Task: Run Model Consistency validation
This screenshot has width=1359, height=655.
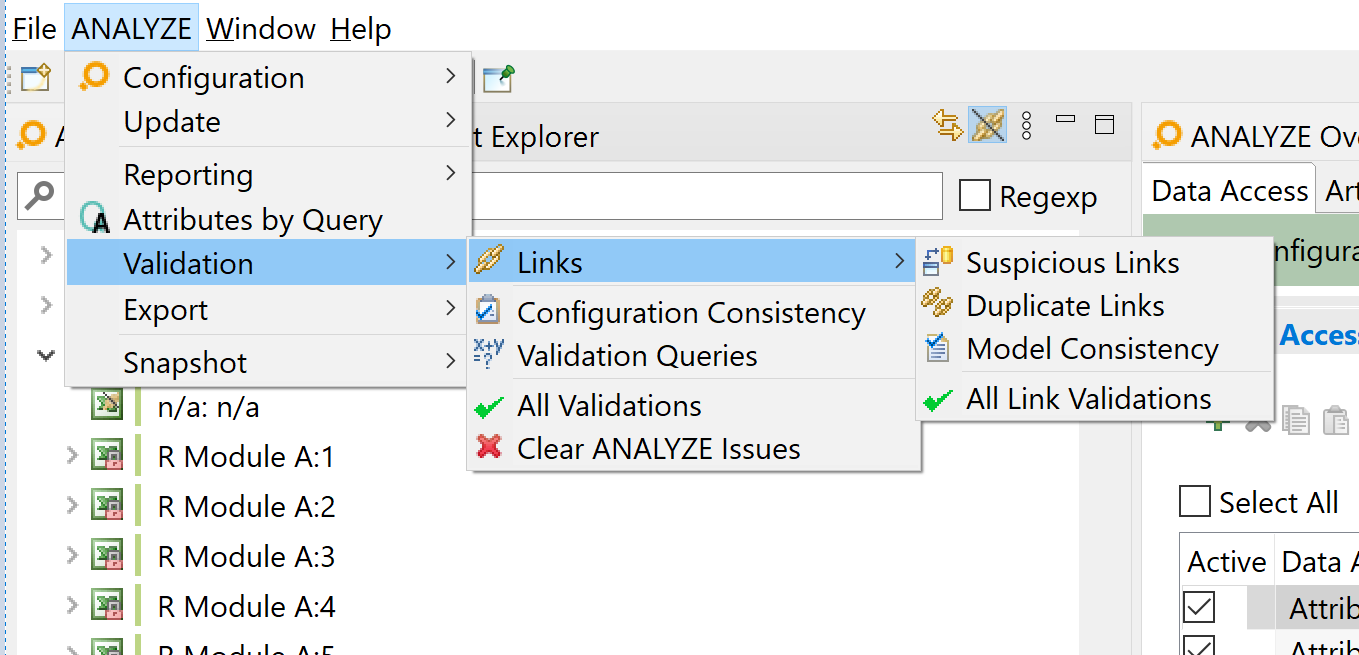Action: point(1094,348)
